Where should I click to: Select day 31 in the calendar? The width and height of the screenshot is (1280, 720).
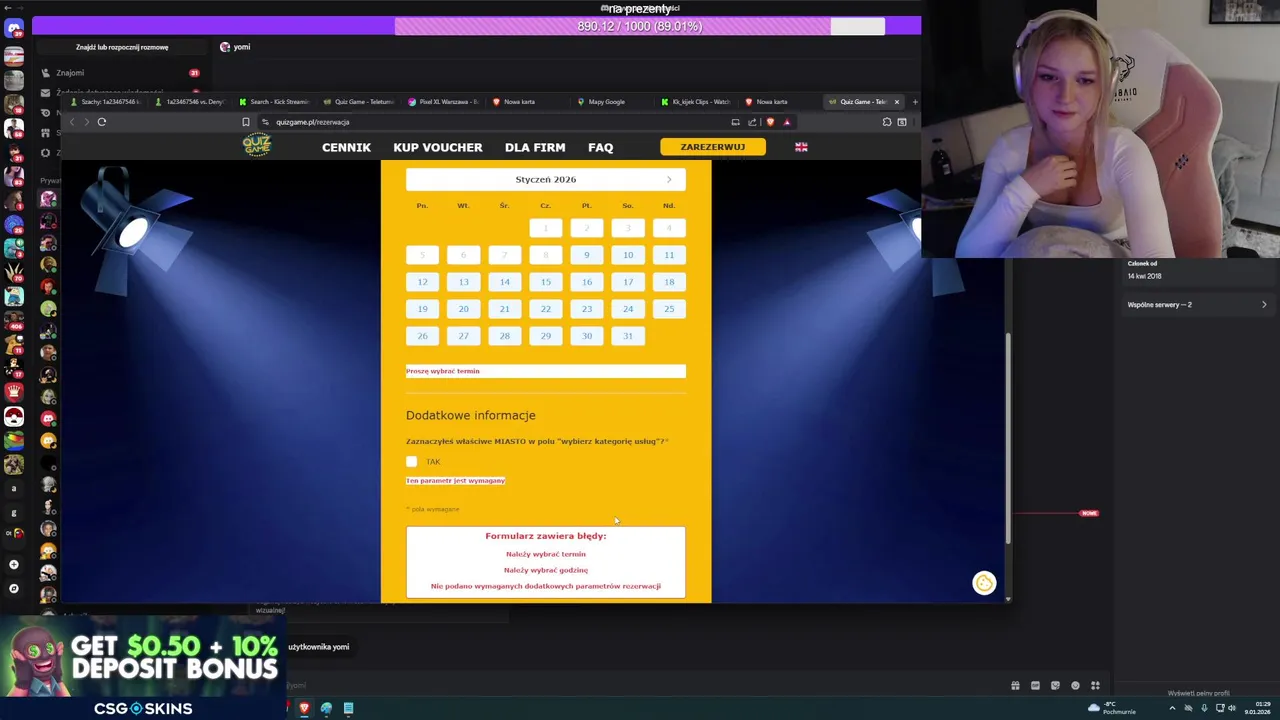[x=628, y=336]
